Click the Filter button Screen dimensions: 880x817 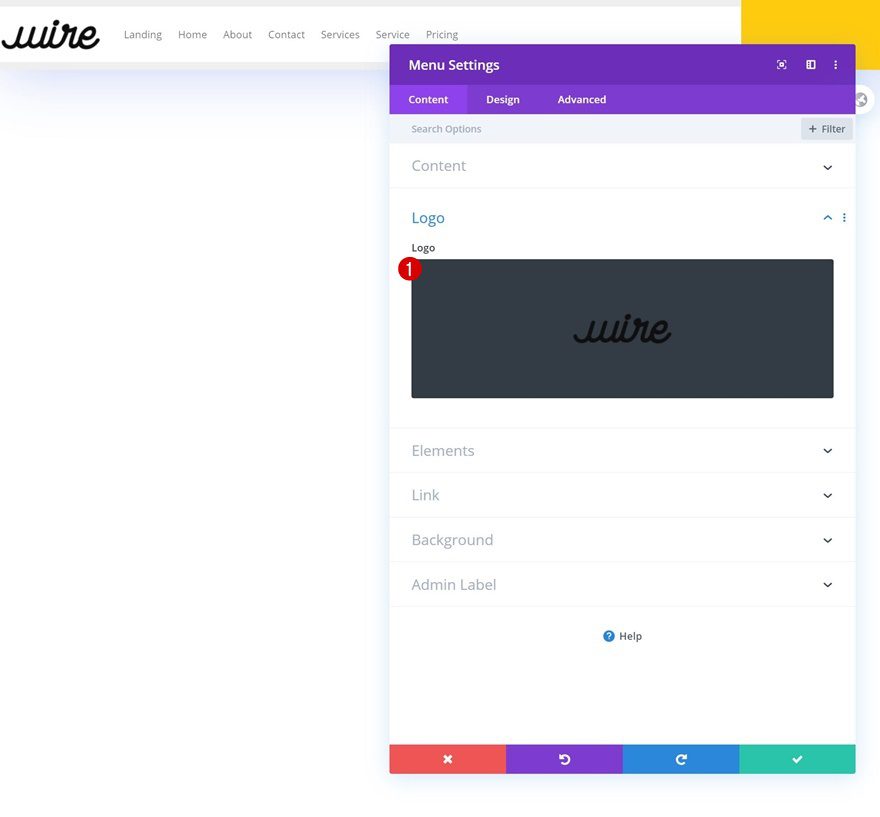tap(827, 128)
